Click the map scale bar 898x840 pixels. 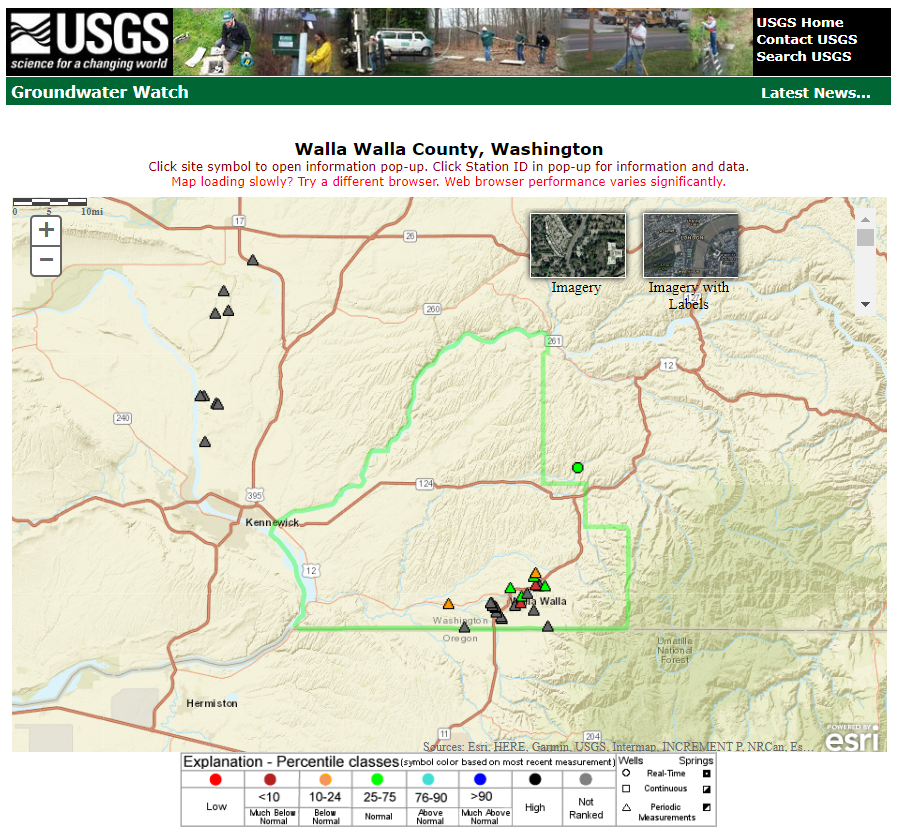[x=50, y=202]
